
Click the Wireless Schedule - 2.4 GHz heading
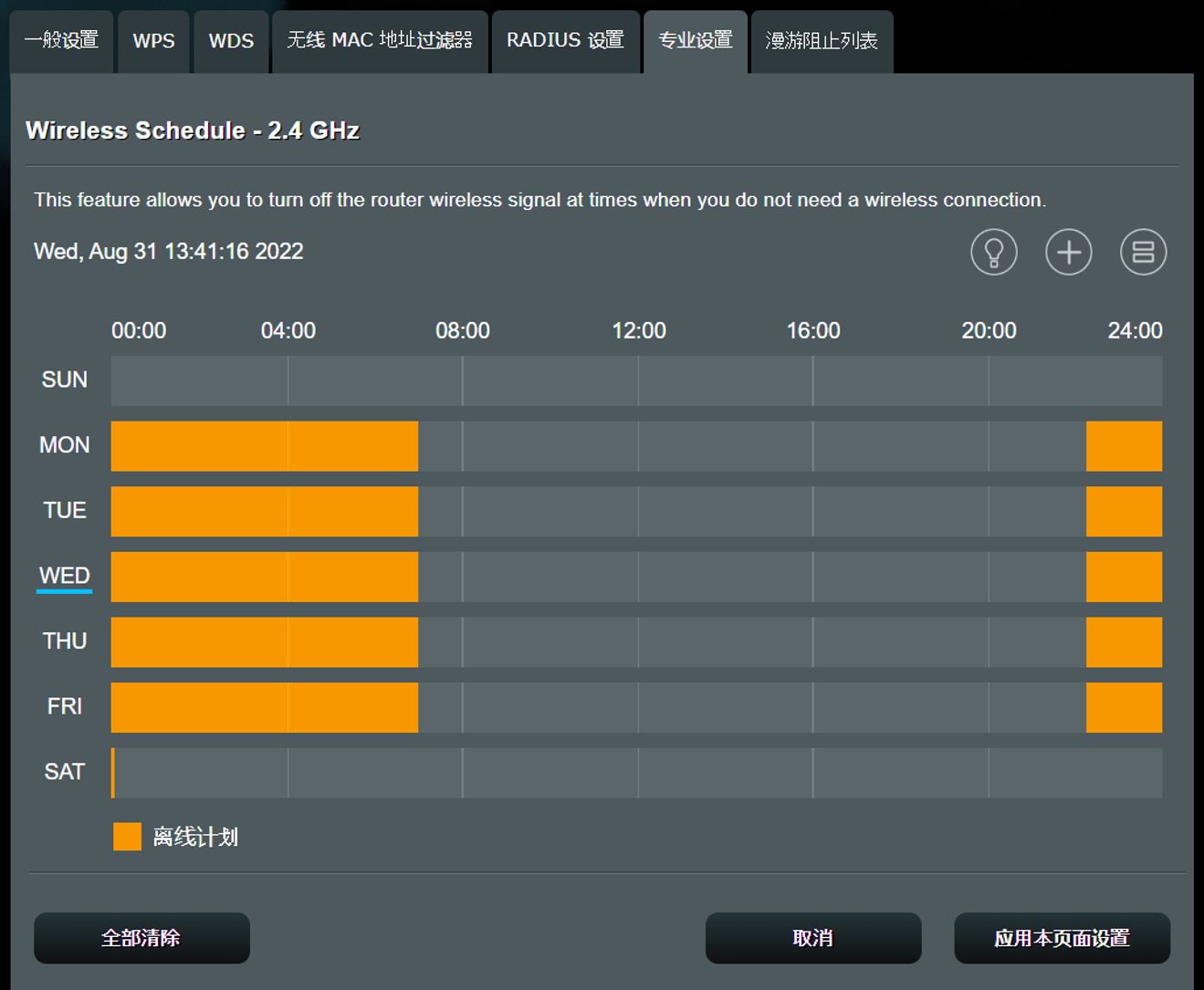(193, 130)
